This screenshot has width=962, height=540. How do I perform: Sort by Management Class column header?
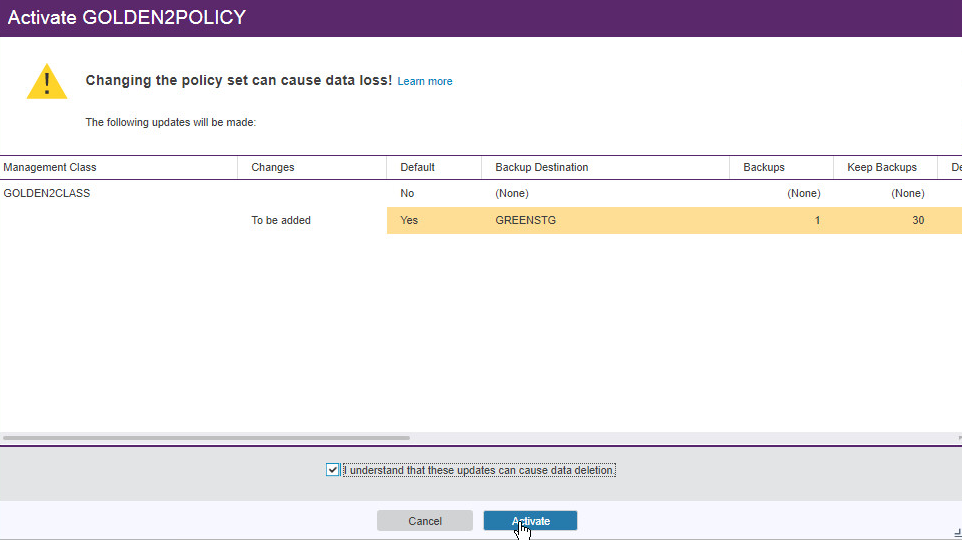(50, 167)
